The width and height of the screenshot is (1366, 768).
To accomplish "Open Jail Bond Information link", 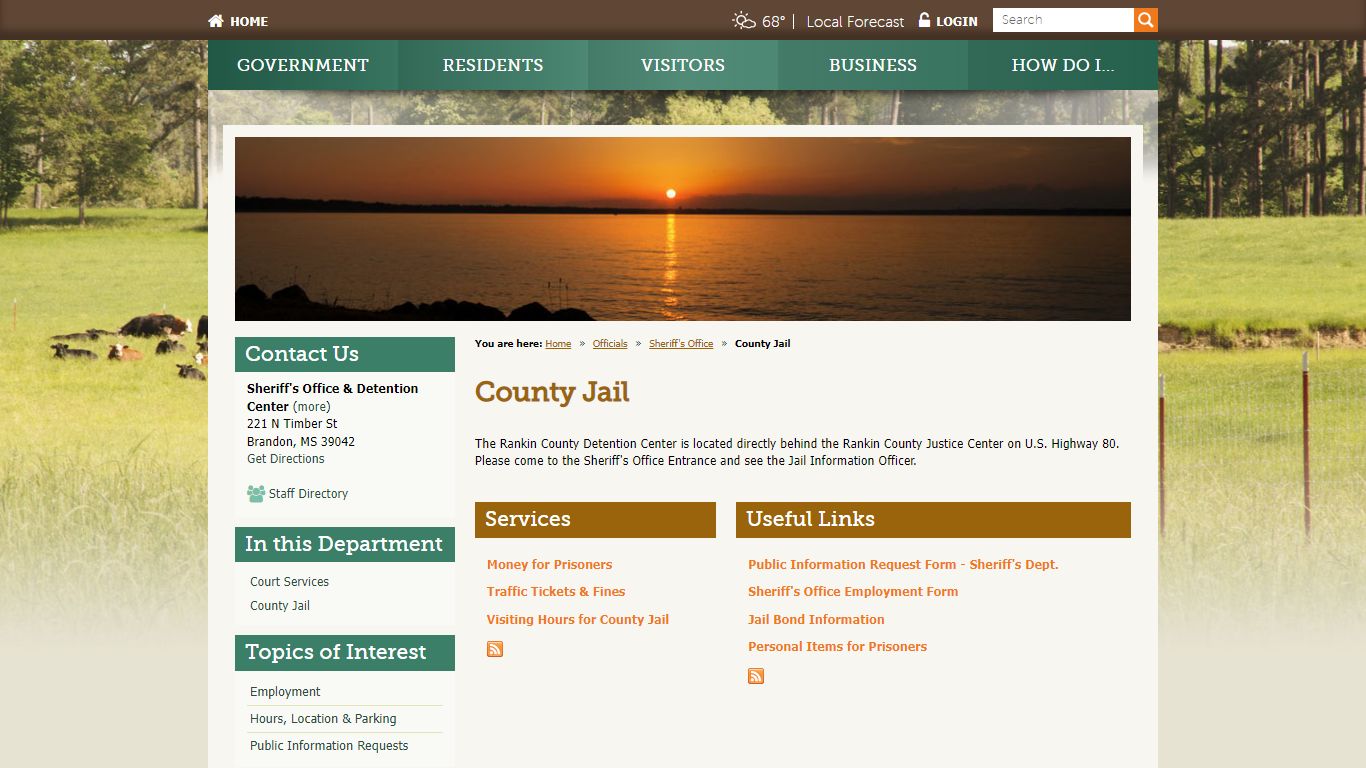I will click(816, 619).
